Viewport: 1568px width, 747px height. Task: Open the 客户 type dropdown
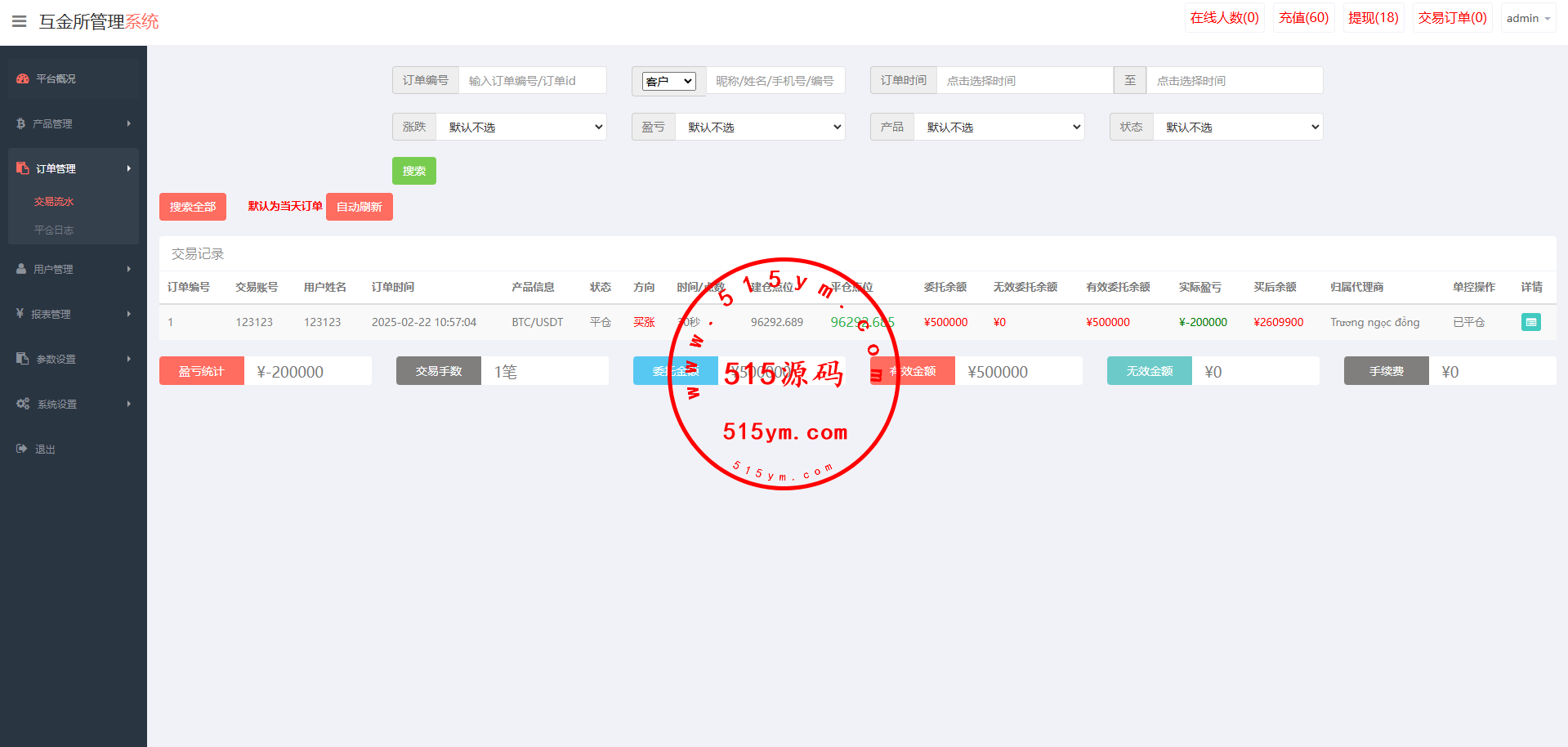pyautogui.click(x=668, y=81)
